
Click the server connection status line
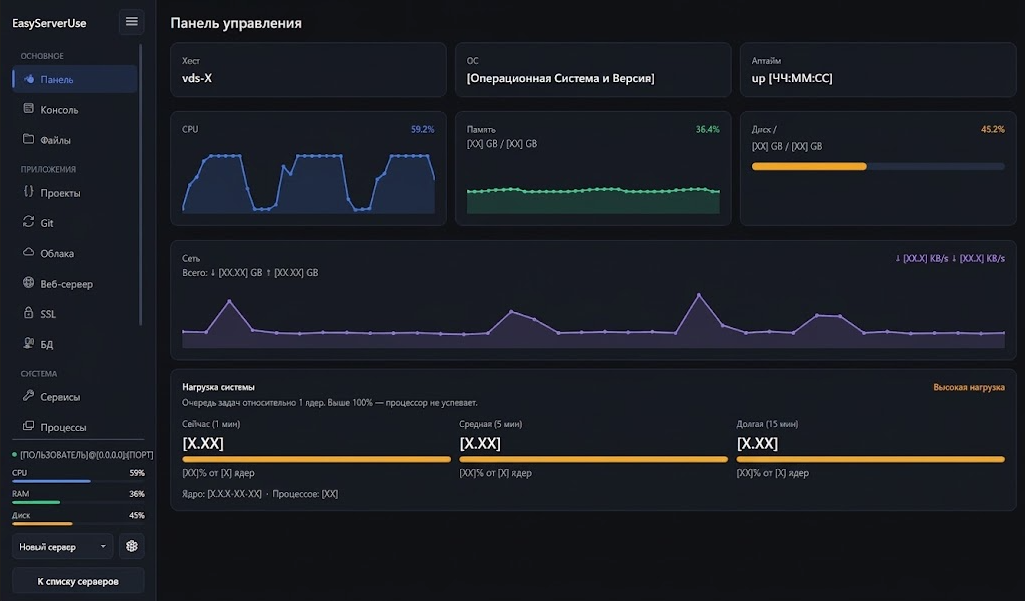[83, 455]
